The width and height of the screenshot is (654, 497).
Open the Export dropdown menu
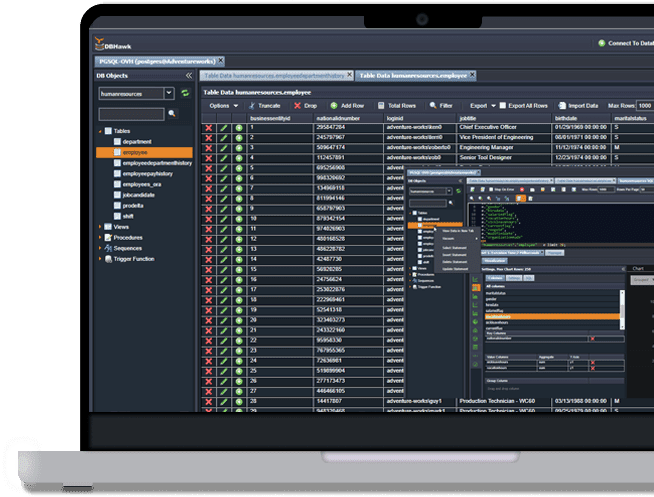coord(481,105)
